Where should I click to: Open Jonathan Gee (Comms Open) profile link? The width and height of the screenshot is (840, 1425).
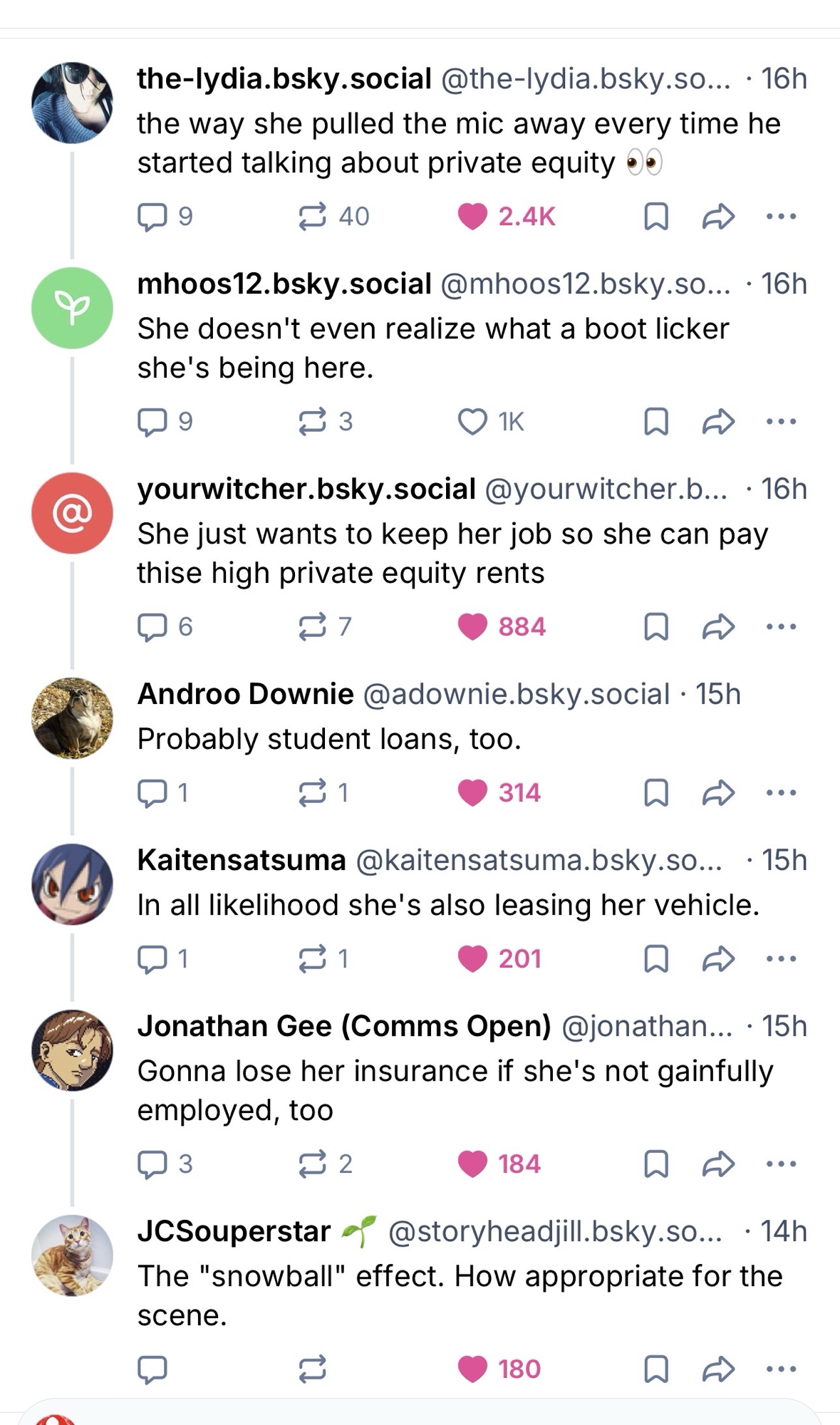[344, 1026]
